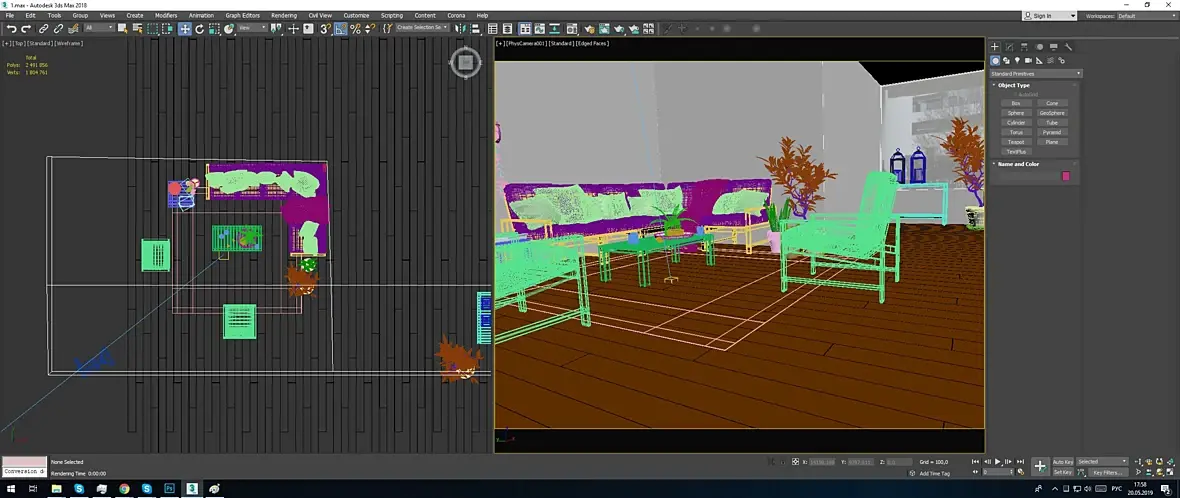Toggle Percent Snap in toolbar
The height and width of the screenshot is (498, 1180).
pos(355,29)
